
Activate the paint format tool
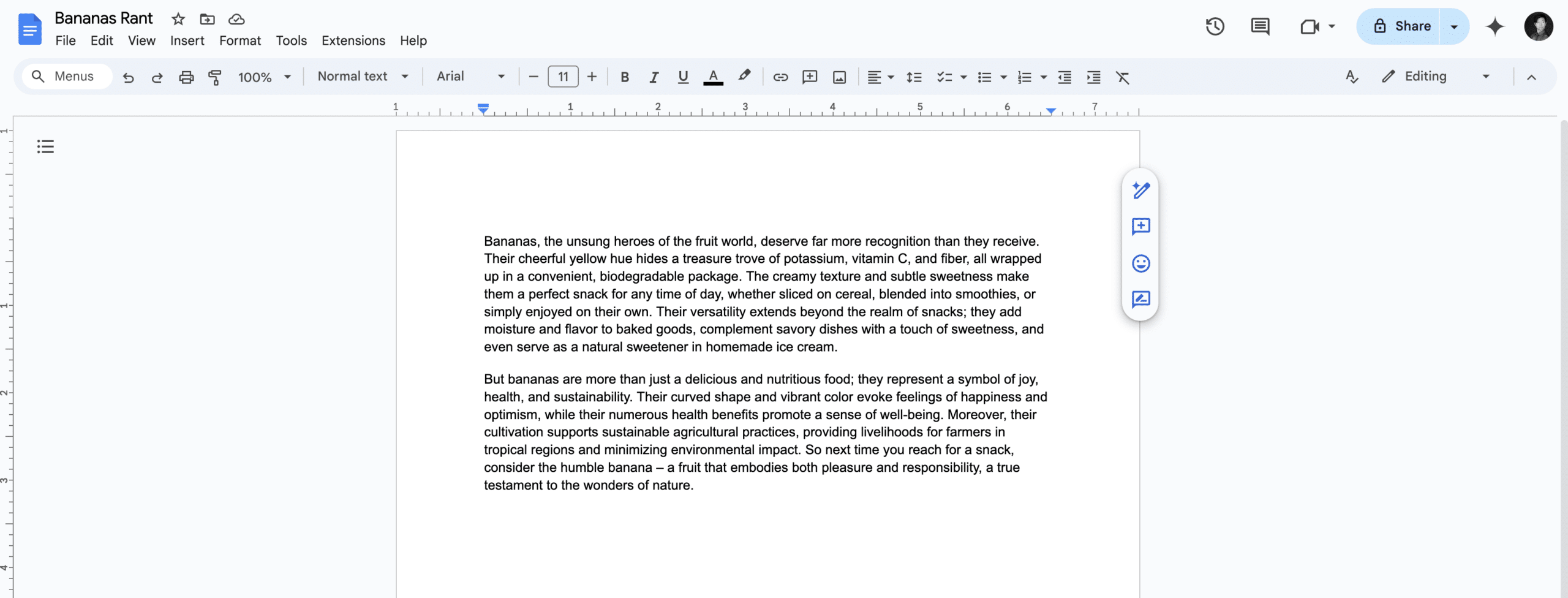(215, 77)
